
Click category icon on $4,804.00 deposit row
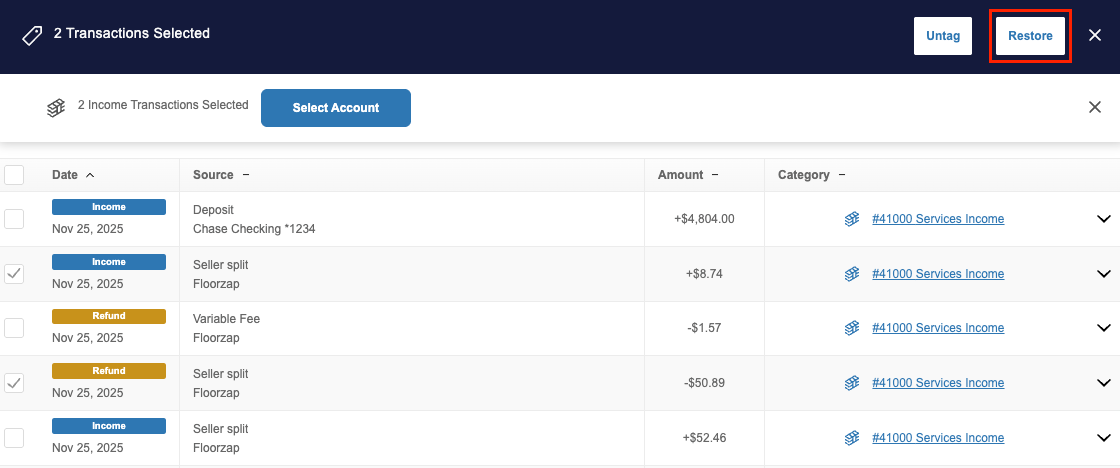pyautogui.click(x=852, y=219)
